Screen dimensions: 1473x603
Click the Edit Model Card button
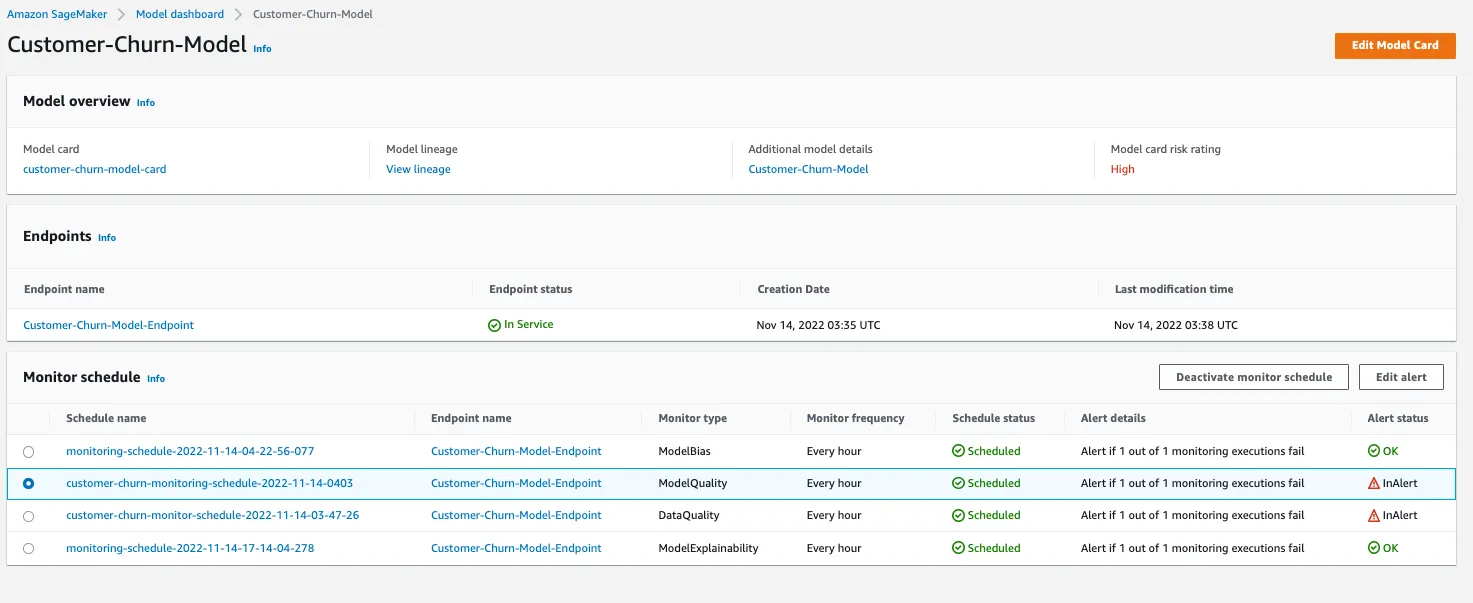(1394, 45)
